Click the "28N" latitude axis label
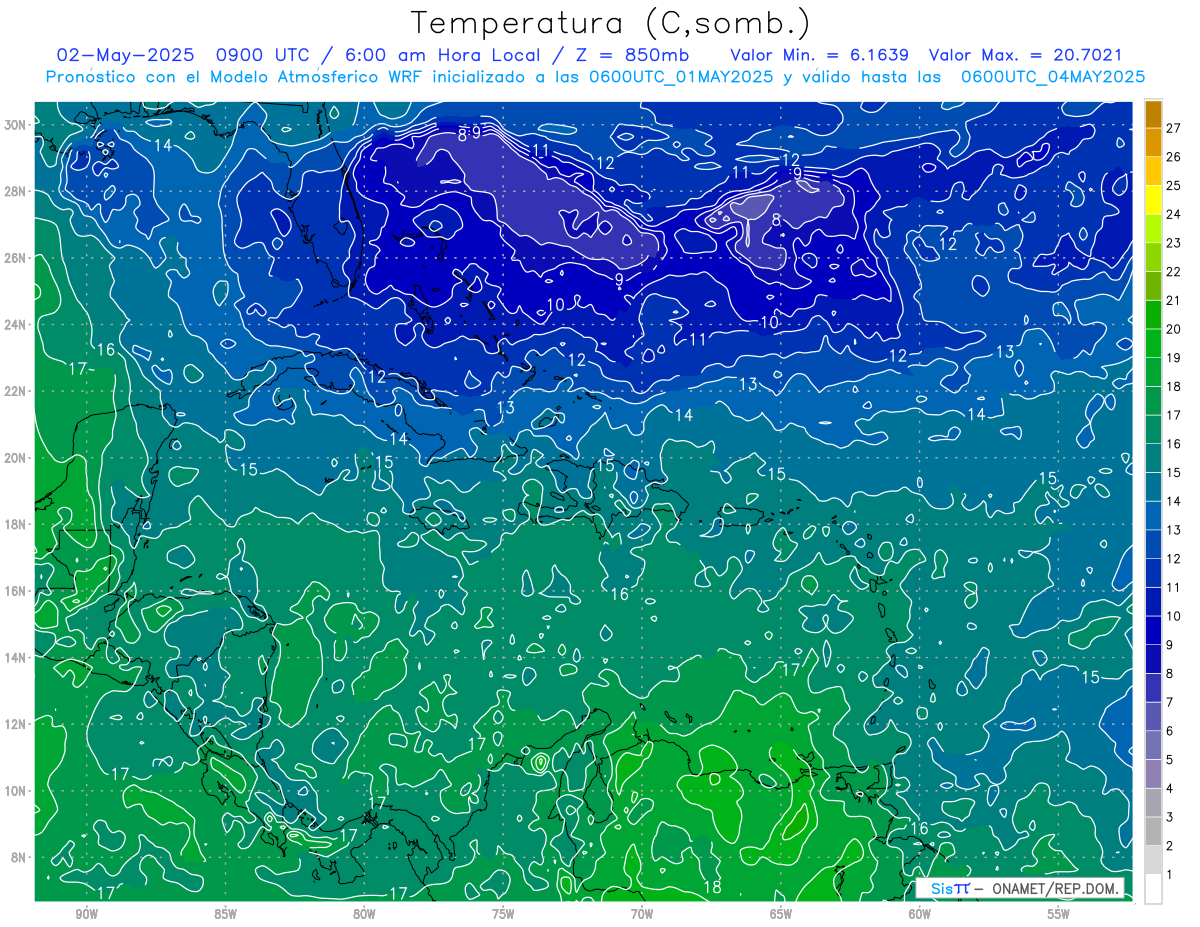1200x927 pixels. click(x=17, y=191)
